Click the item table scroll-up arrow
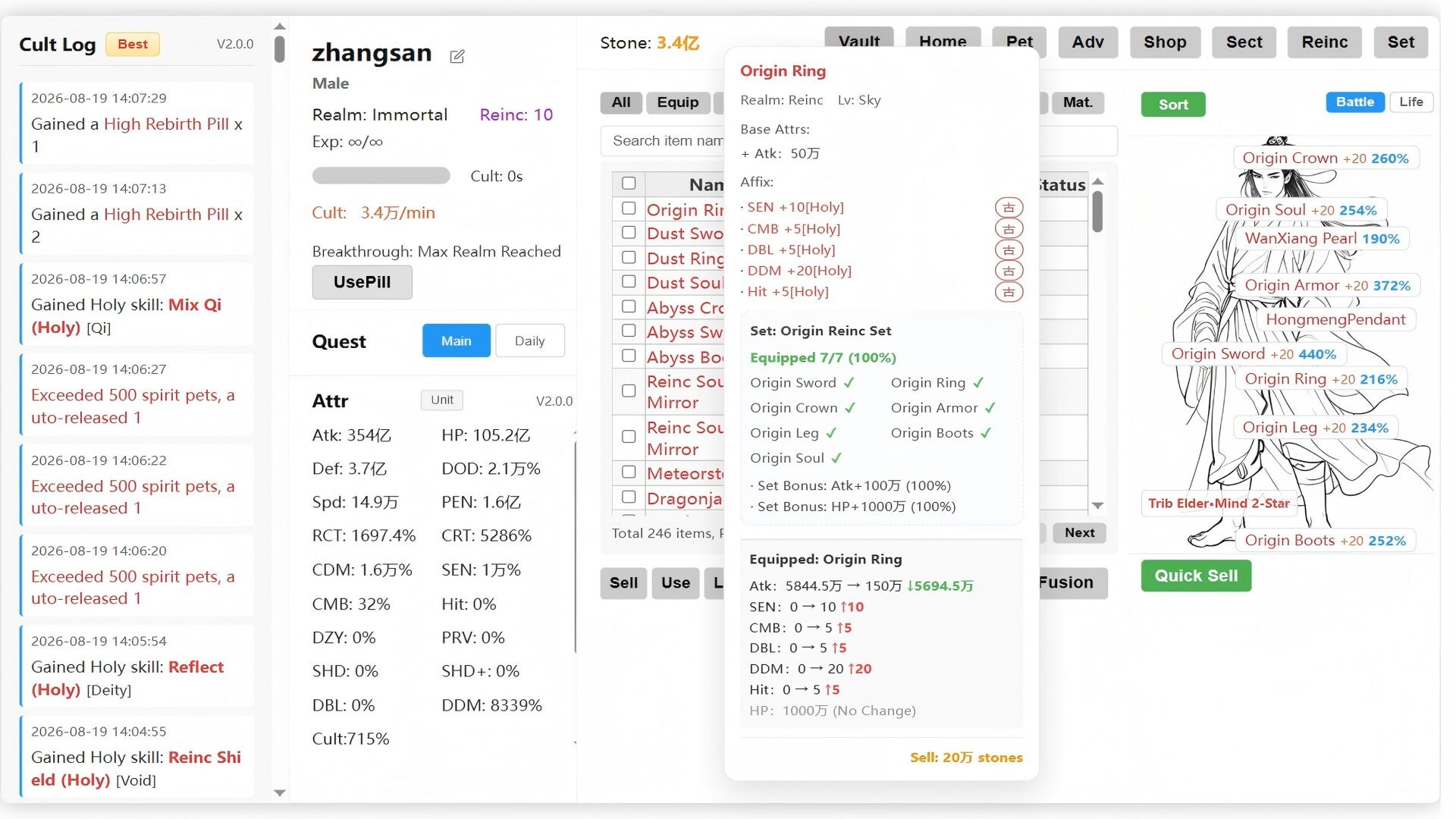The image size is (1456, 819). tap(1097, 182)
